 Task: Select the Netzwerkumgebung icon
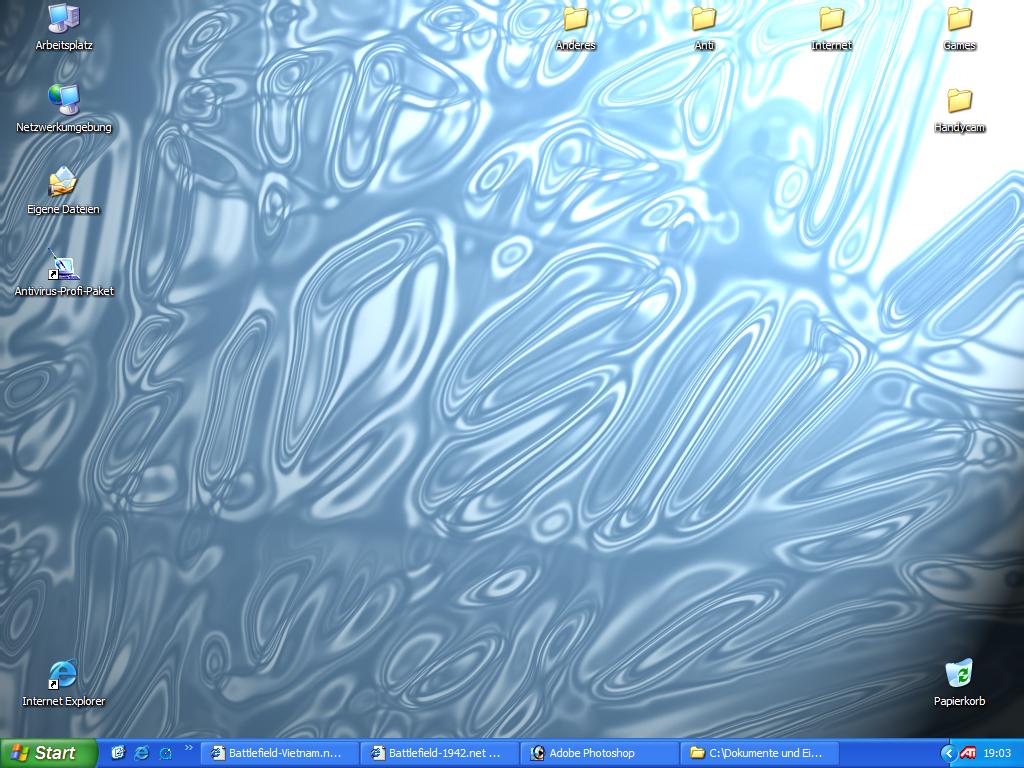tap(64, 99)
